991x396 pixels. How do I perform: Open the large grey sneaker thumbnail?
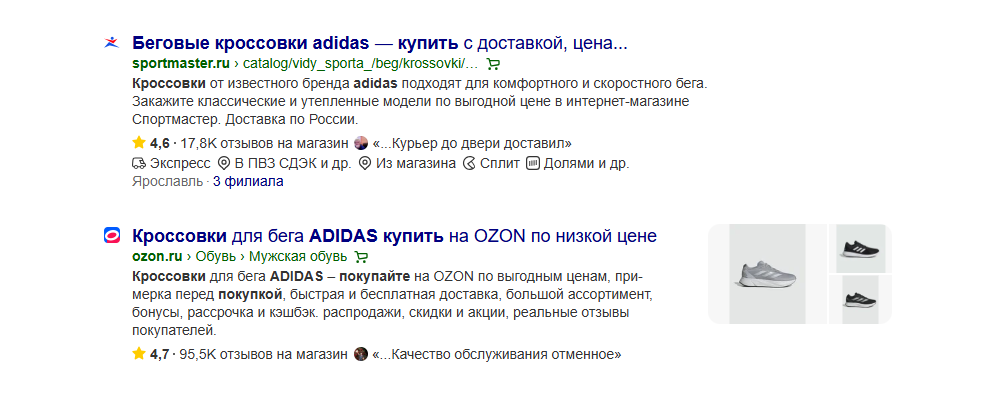(x=767, y=274)
